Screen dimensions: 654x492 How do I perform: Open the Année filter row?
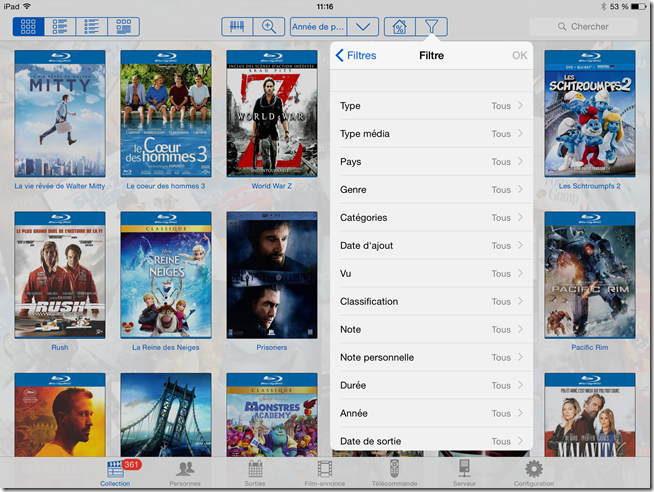pyautogui.click(x=431, y=413)
